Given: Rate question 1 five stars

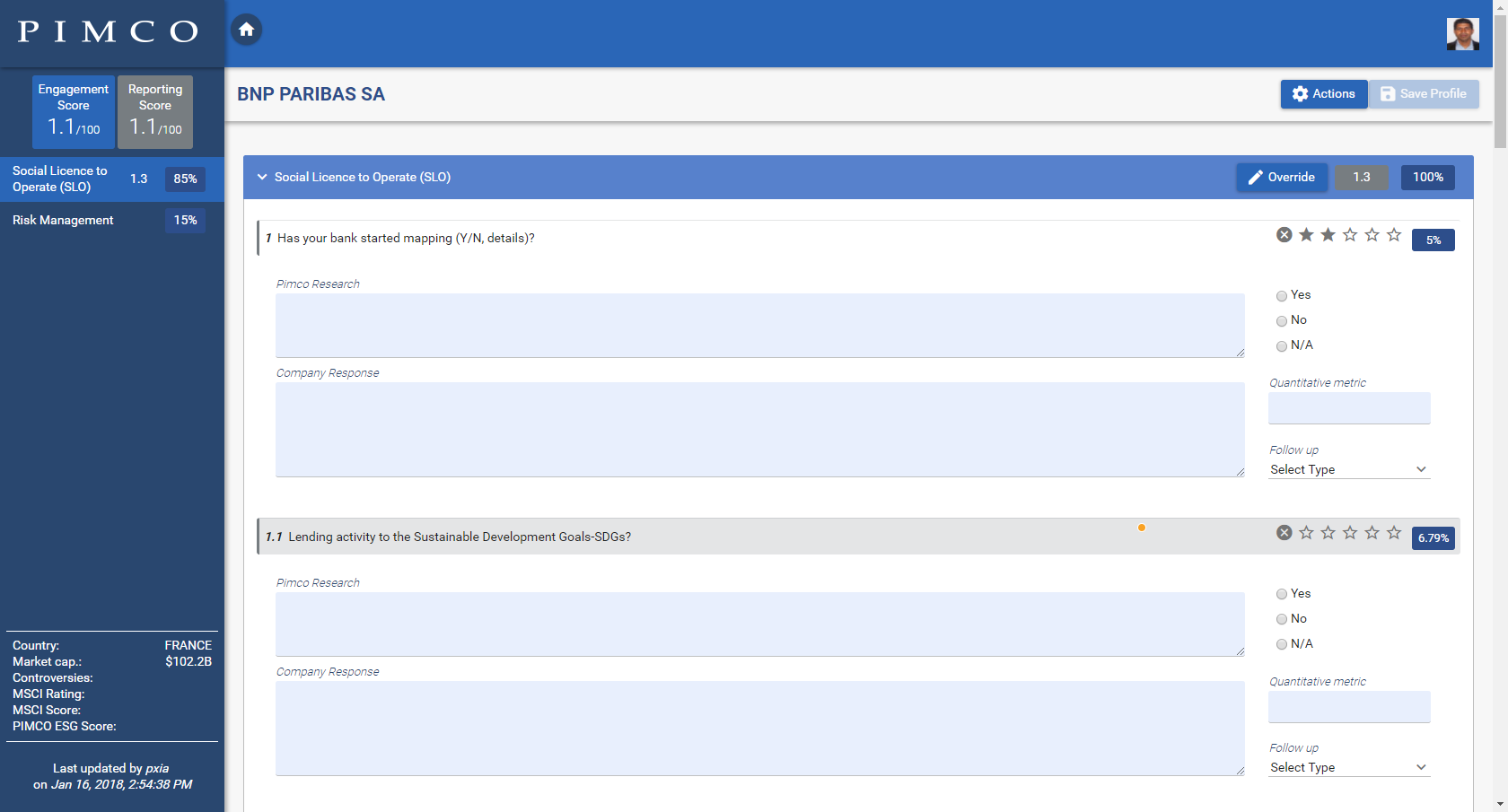Looking at the screenshot, I should [1394, 235].
